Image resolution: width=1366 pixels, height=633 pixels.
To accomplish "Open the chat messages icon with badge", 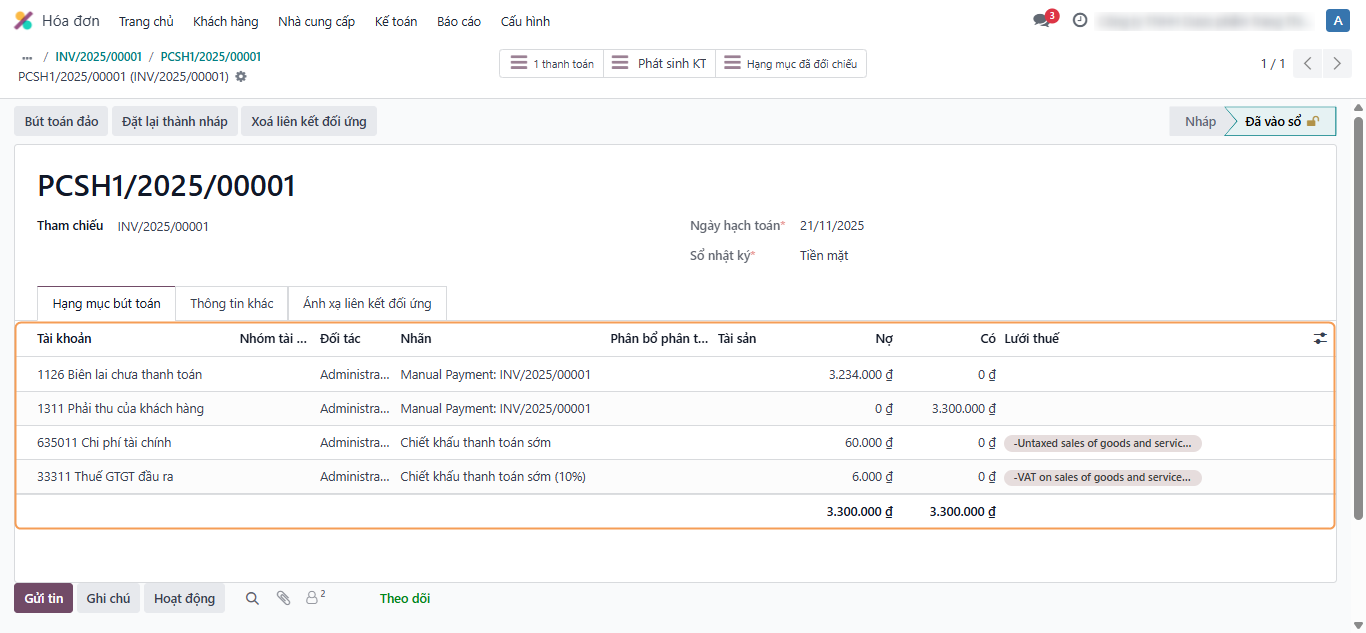I will click(x=1042, y=20).
